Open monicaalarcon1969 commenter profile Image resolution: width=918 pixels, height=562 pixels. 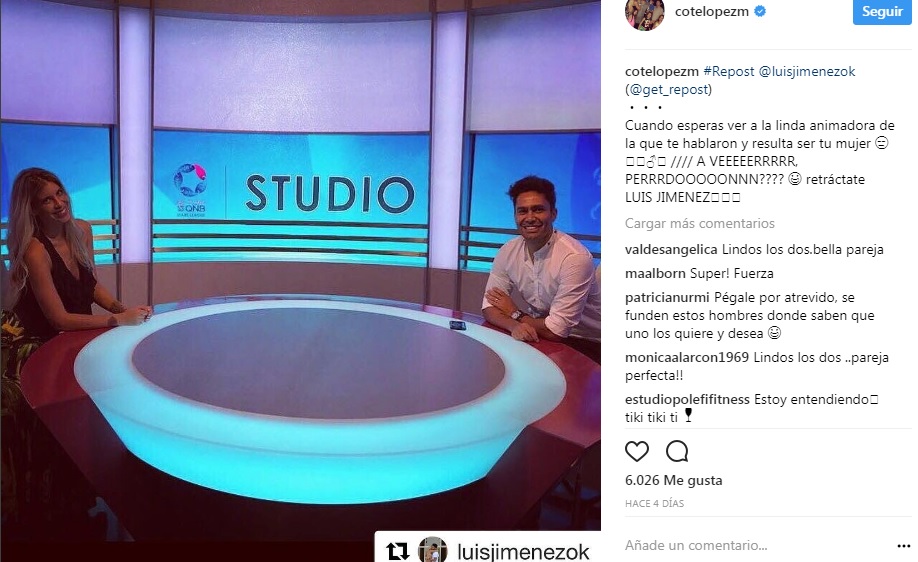pos(687,357)
